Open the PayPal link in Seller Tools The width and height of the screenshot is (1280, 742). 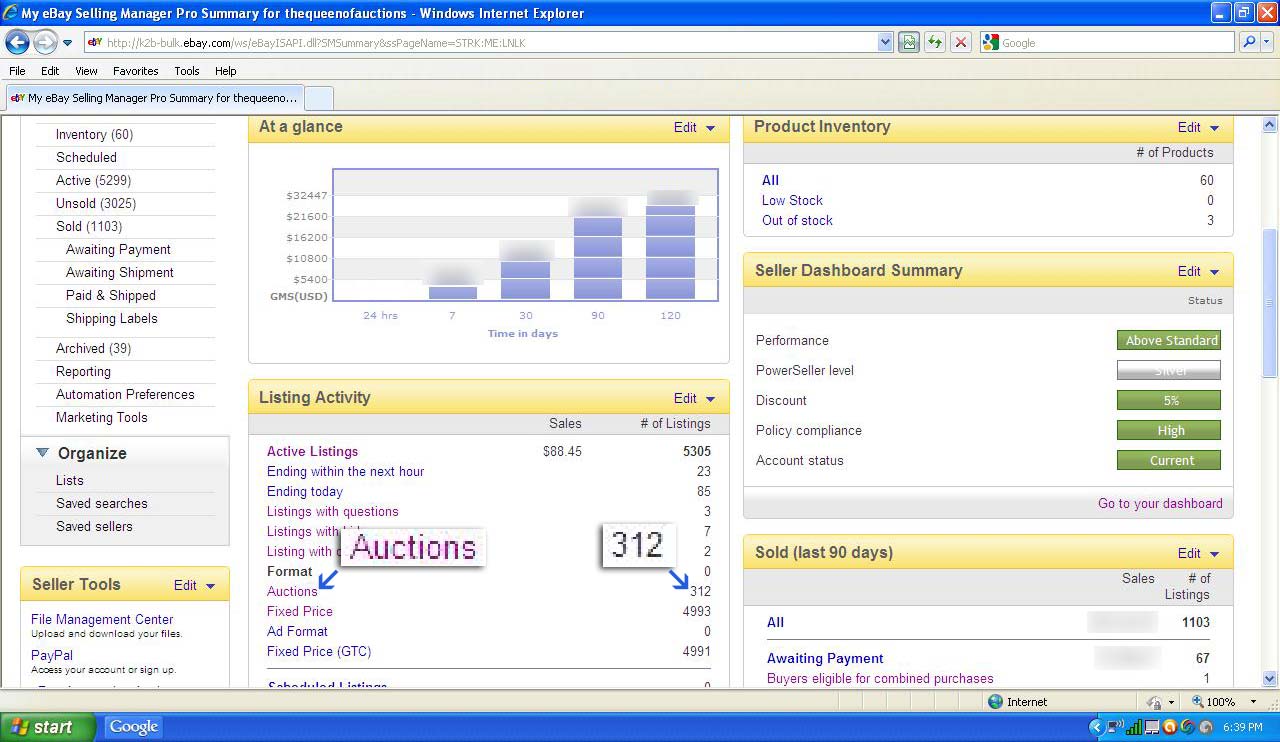point(52,655)
